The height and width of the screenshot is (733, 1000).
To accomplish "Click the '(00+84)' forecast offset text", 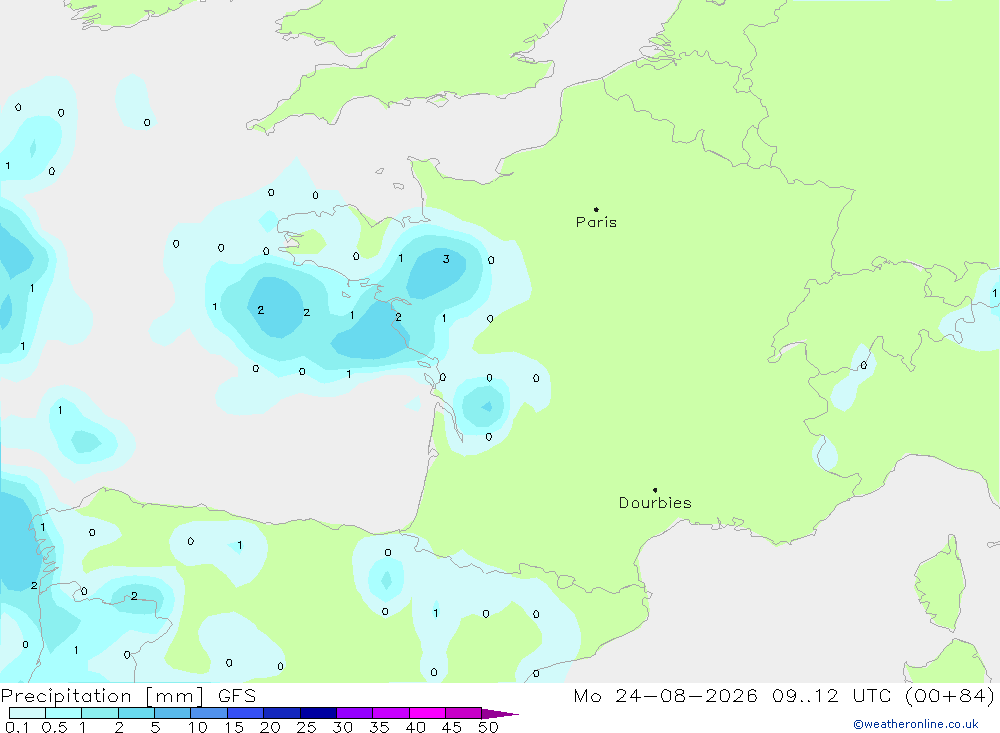I will tap(950, 696).
